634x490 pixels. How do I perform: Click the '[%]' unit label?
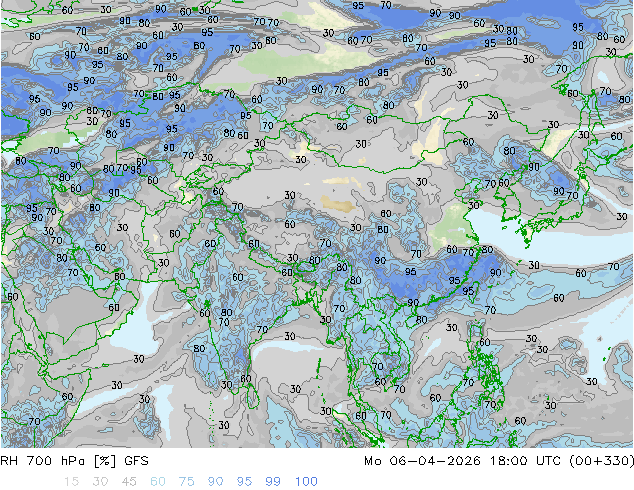tap(105, 461)
